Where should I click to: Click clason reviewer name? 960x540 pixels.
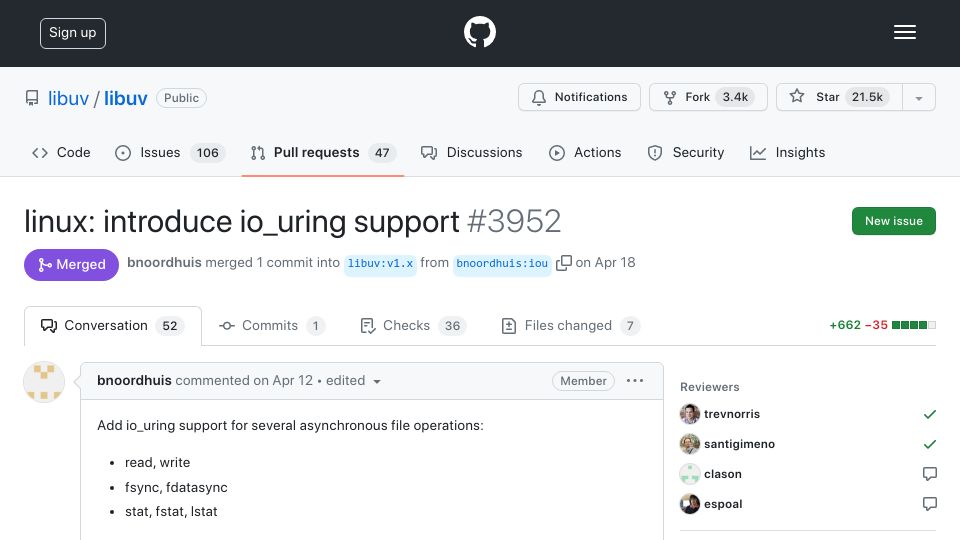click(722, 474)
